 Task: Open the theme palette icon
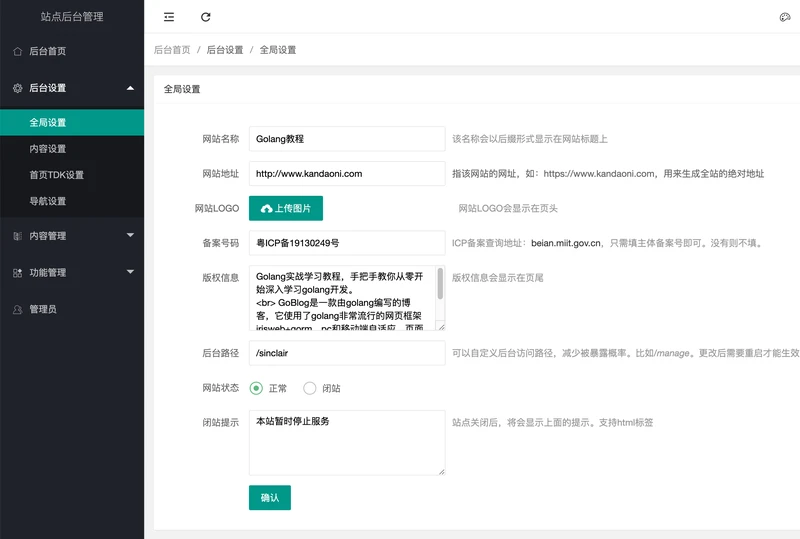click(785, 17)
